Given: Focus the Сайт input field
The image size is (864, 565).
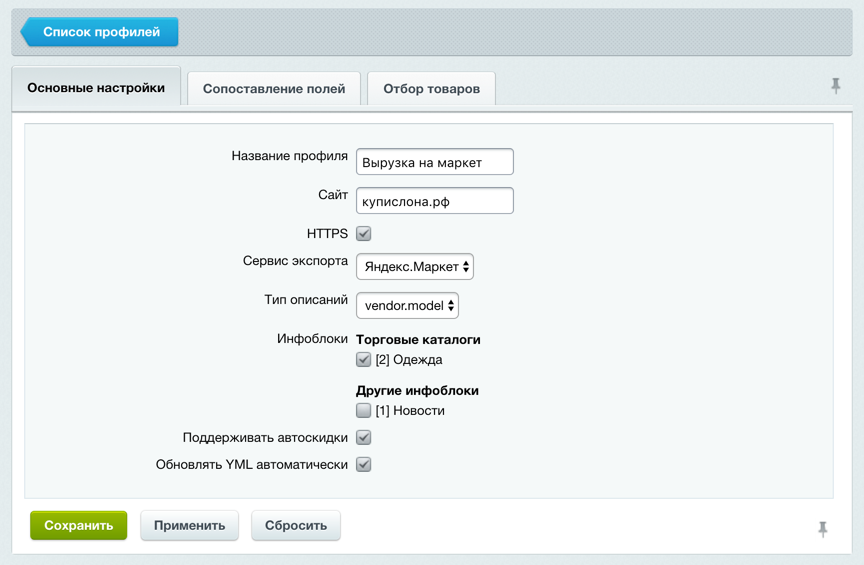Looking at the screenshot, I should (434, 200).
